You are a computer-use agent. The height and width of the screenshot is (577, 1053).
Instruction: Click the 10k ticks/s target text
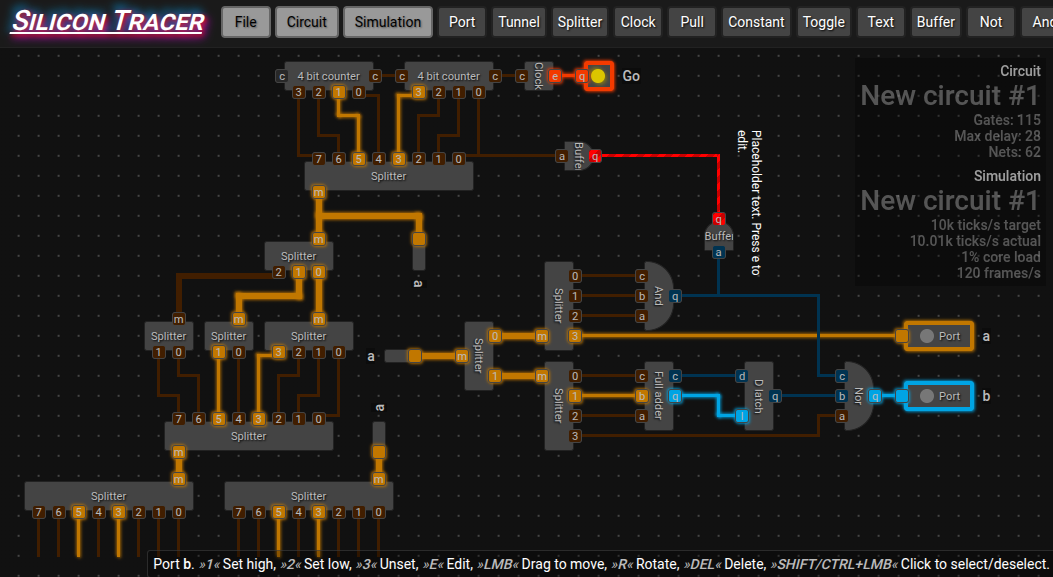click(x=985, y=224)
